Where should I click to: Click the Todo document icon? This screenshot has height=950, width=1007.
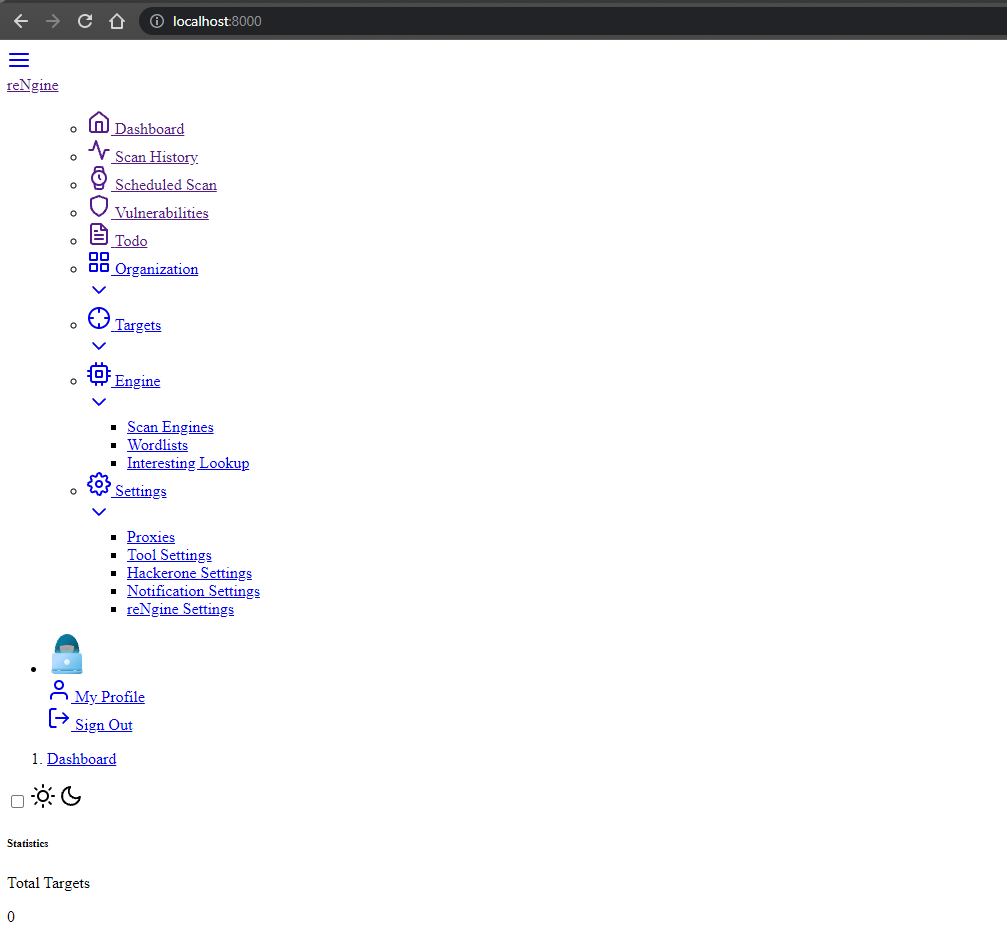click(99, 234)
